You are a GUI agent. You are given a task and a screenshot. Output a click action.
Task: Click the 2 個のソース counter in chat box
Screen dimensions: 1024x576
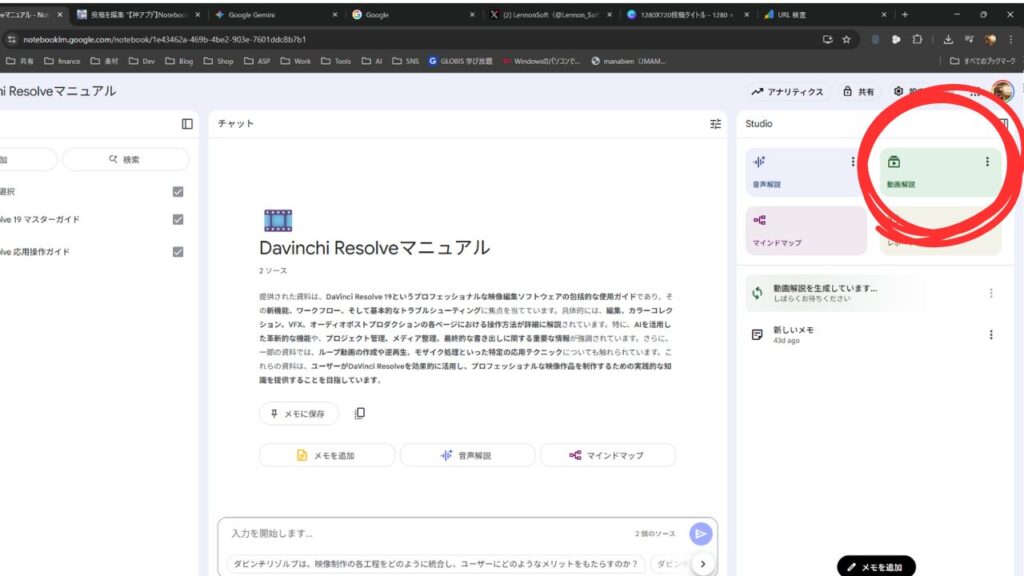655,534
